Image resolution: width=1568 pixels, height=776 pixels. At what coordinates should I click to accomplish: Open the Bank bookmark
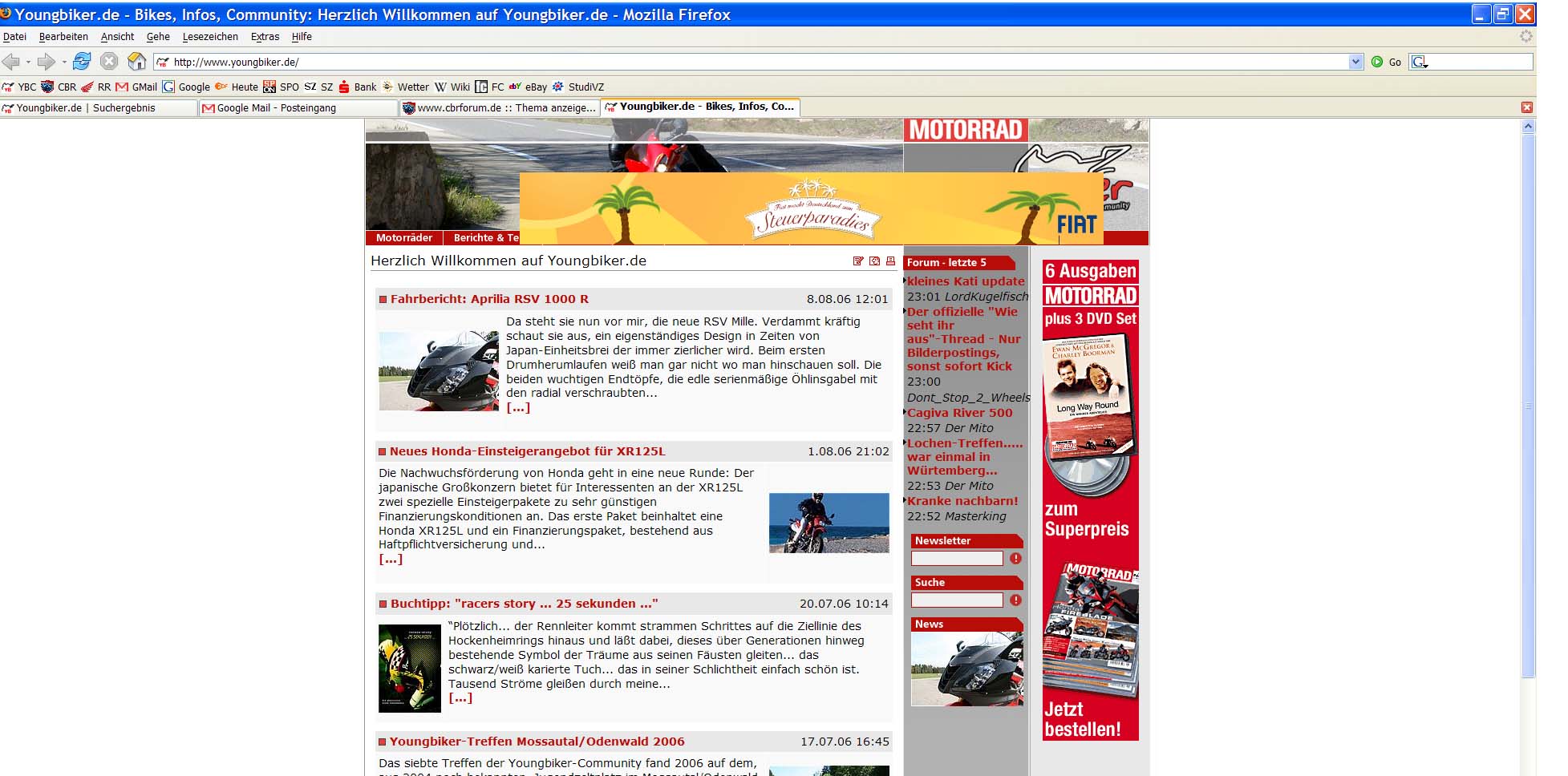357,87
